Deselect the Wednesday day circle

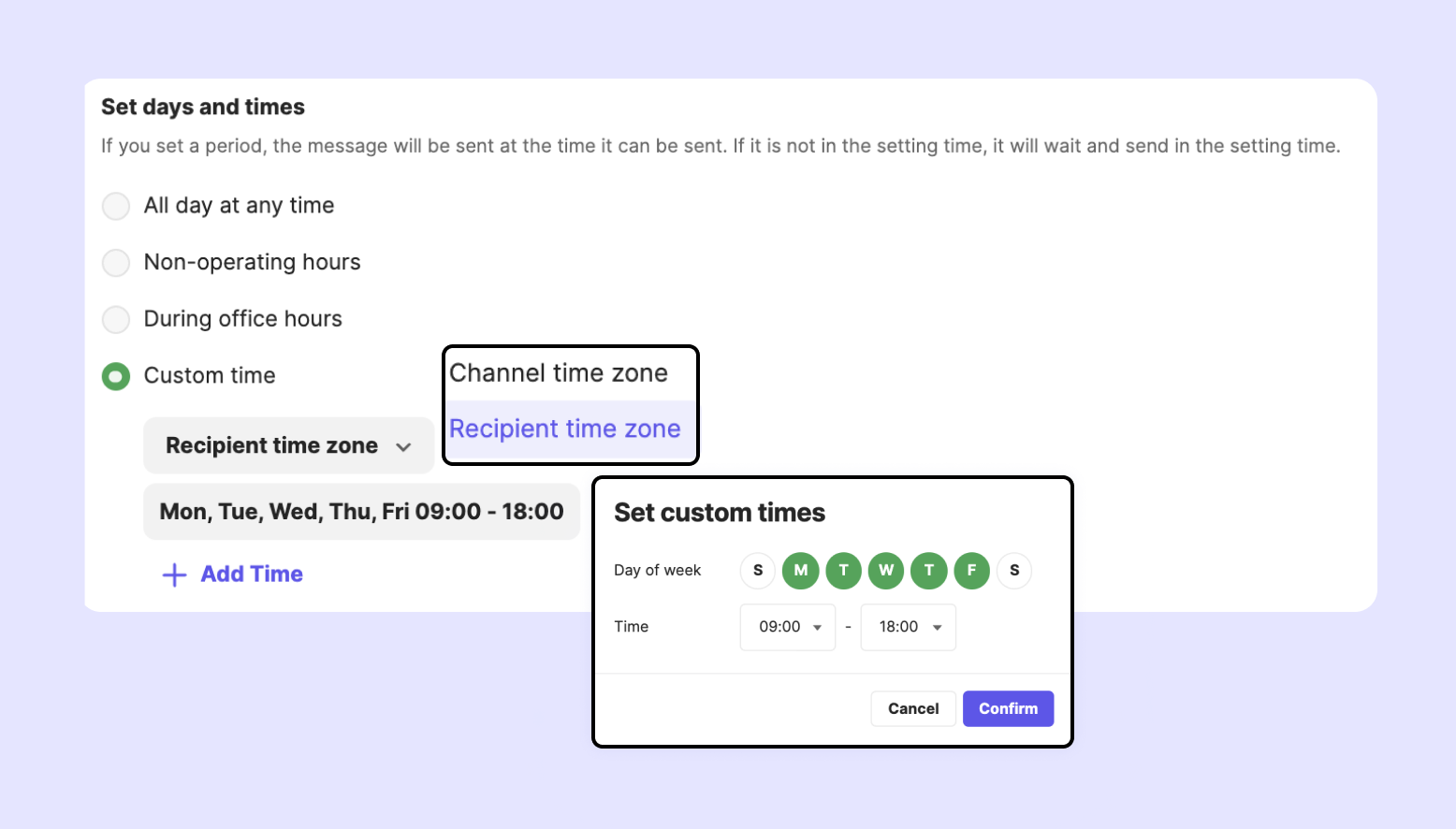[x=886, y=571]
